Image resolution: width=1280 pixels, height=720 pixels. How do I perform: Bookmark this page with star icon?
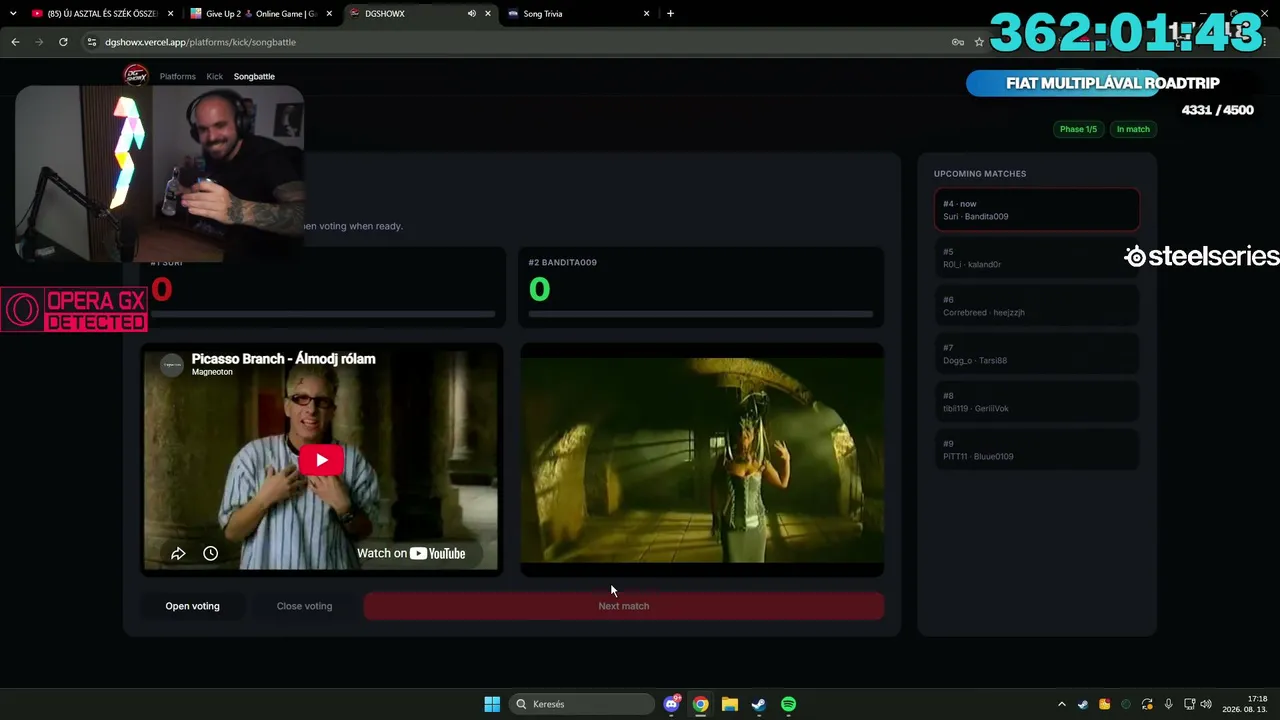(979, 42)
